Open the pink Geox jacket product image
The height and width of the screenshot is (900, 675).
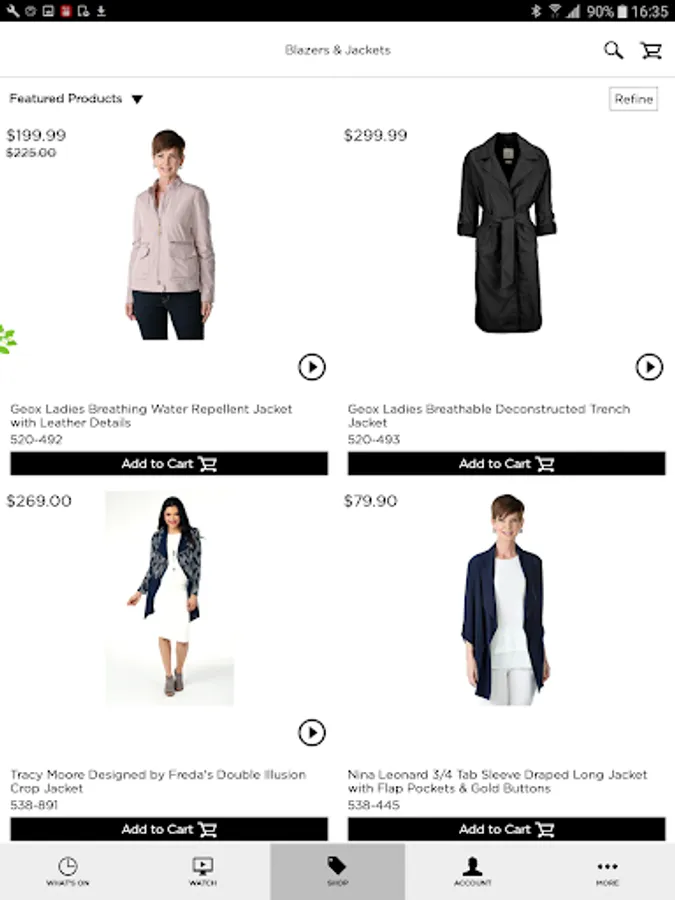tap(170, 234)
